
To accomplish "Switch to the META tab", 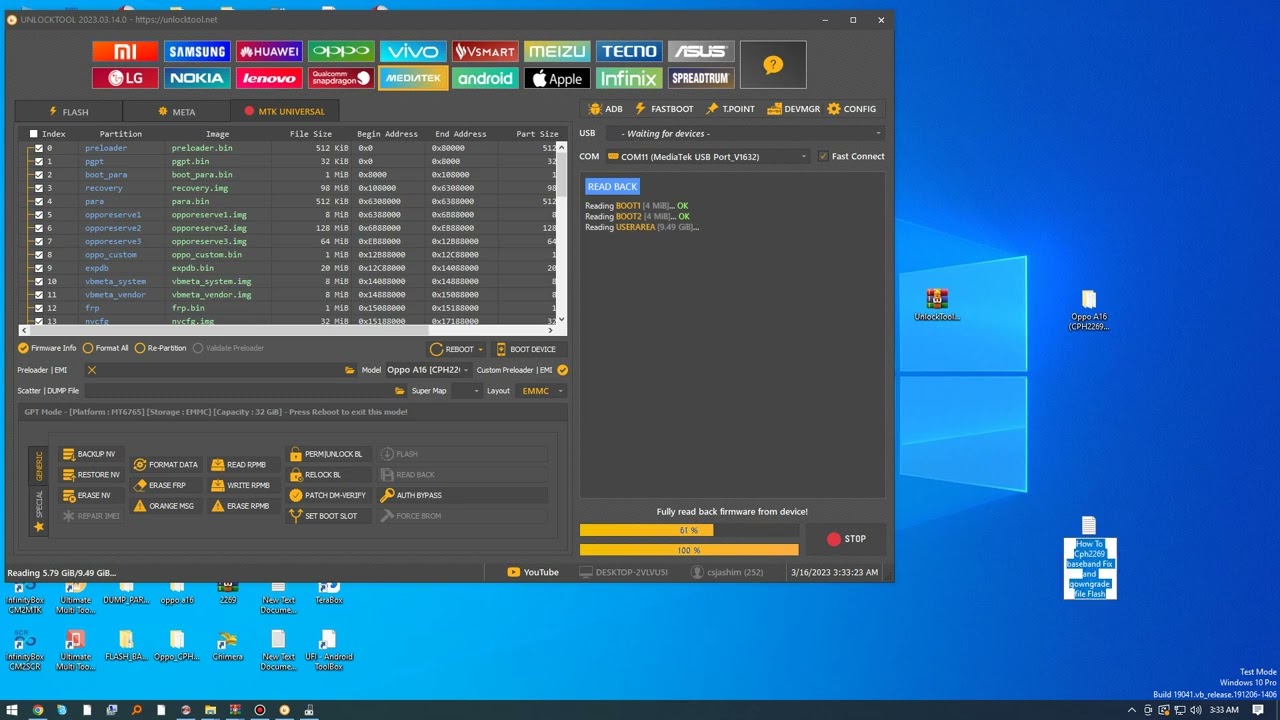I will (x=177, y=112).
